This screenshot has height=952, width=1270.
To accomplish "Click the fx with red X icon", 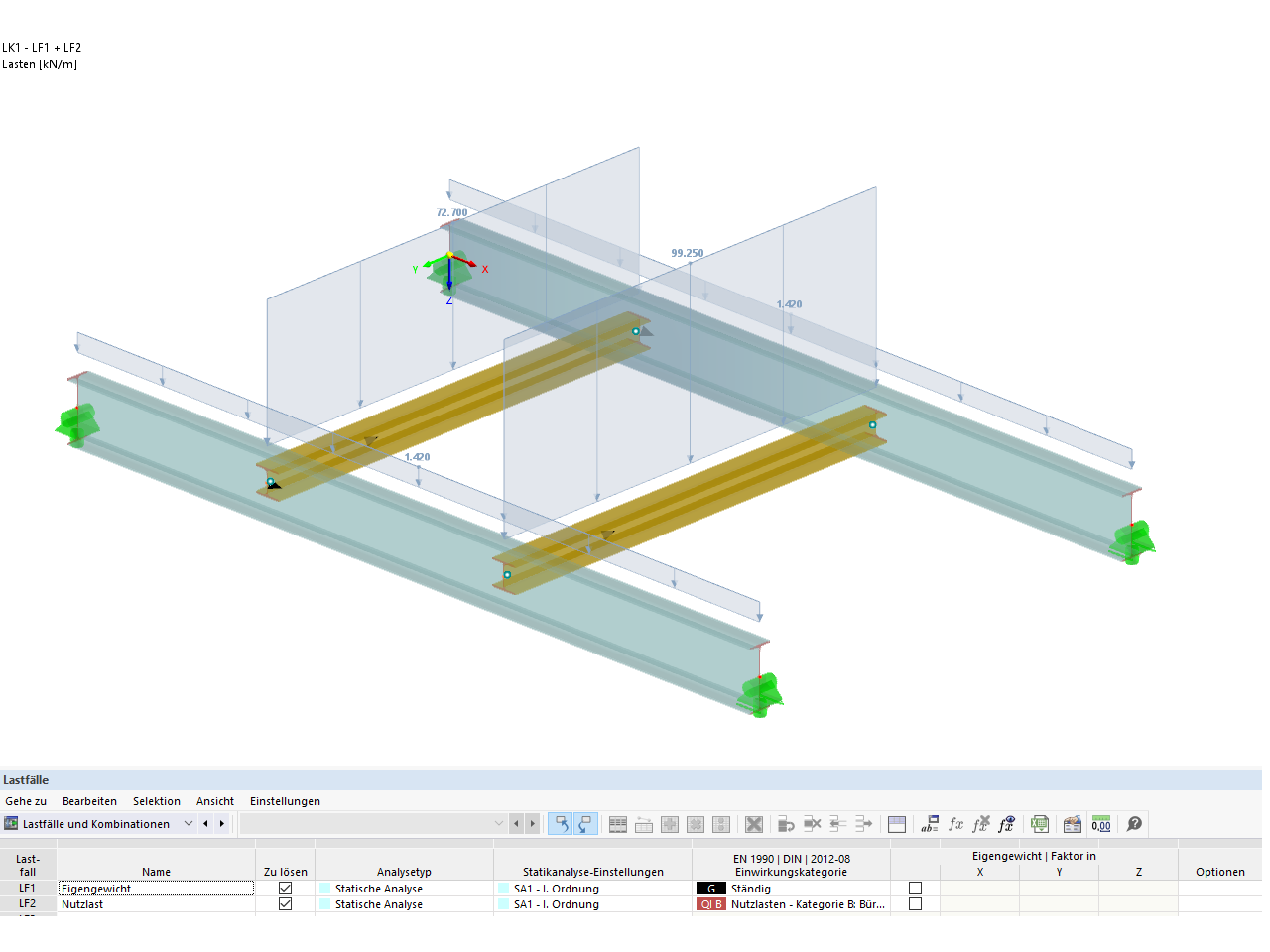I will pos(981,824).
